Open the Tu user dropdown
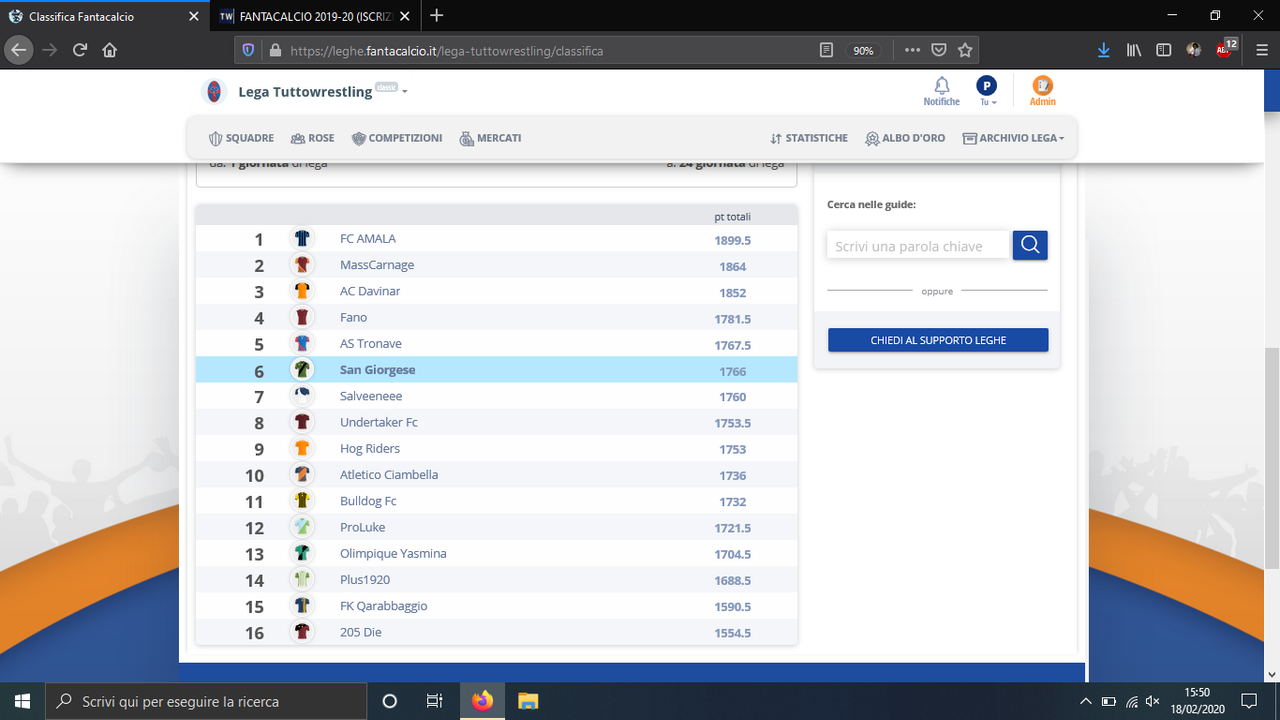This screenshot has height=720, width=1280. click(987, 90)
